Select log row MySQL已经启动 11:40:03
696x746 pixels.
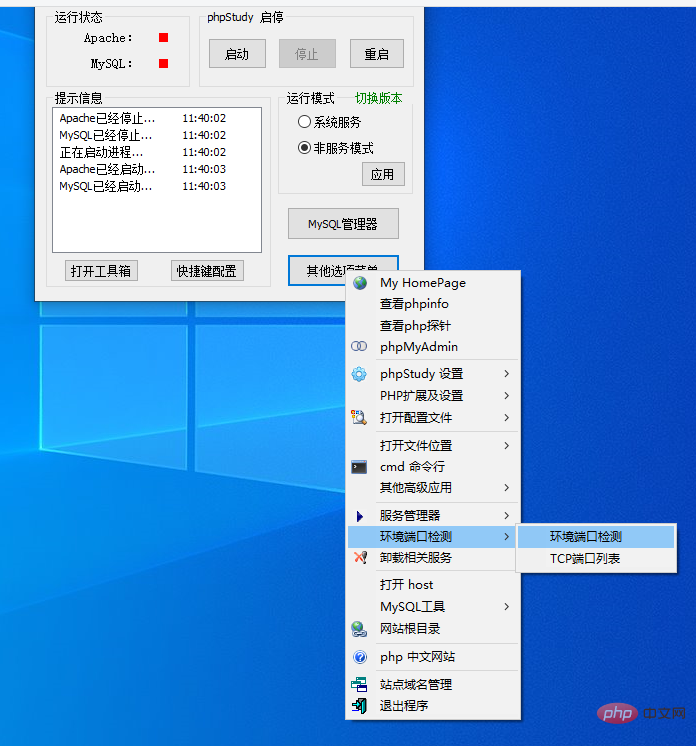click(x=143, y=186)
